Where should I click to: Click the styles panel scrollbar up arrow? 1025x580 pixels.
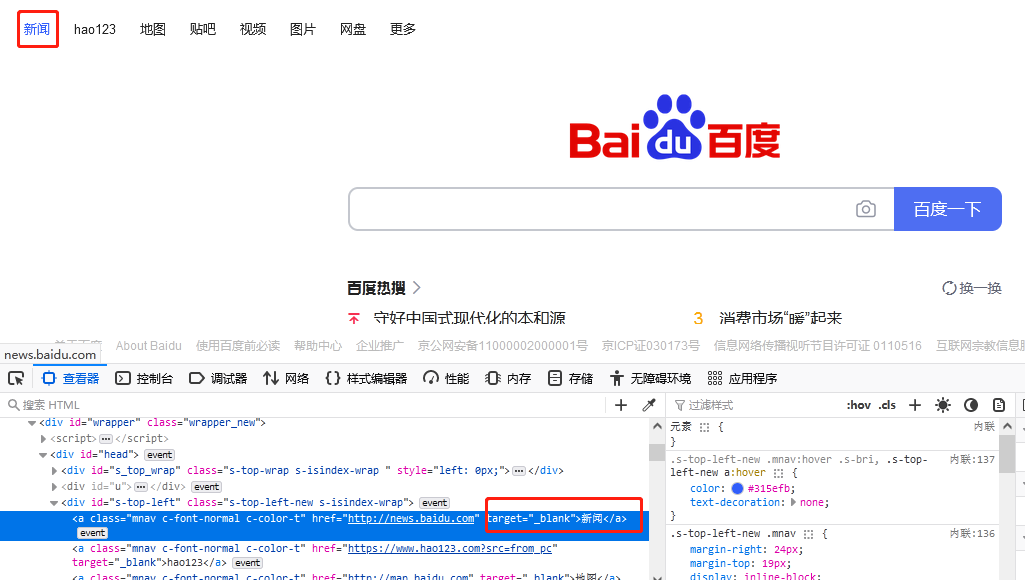coord(1007,426)
